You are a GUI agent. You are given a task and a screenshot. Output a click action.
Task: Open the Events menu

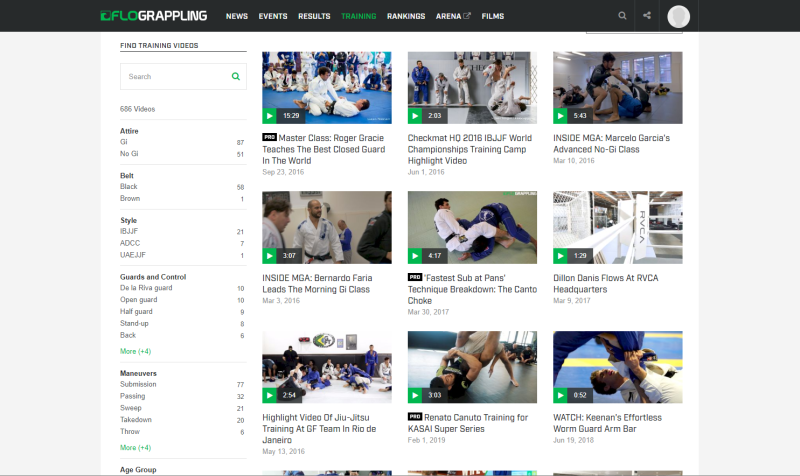point(272,16)
